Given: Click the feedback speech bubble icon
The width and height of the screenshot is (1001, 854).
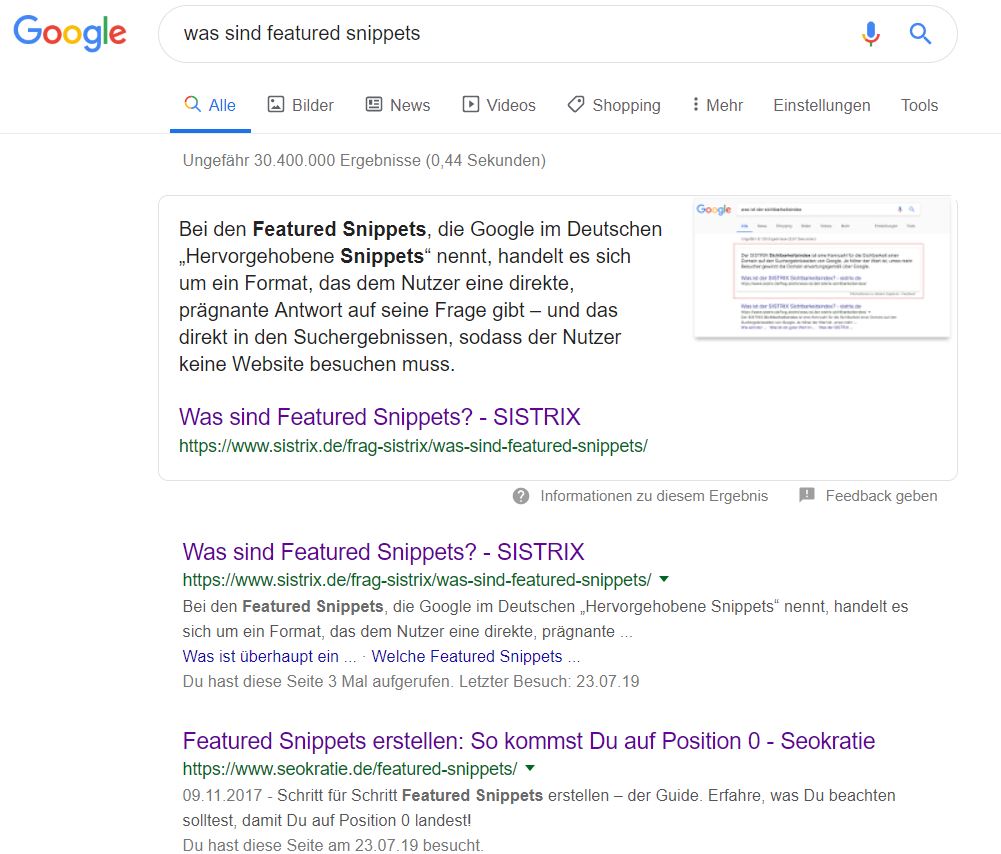Looking at the screenshot, I should tap(807, 496).
